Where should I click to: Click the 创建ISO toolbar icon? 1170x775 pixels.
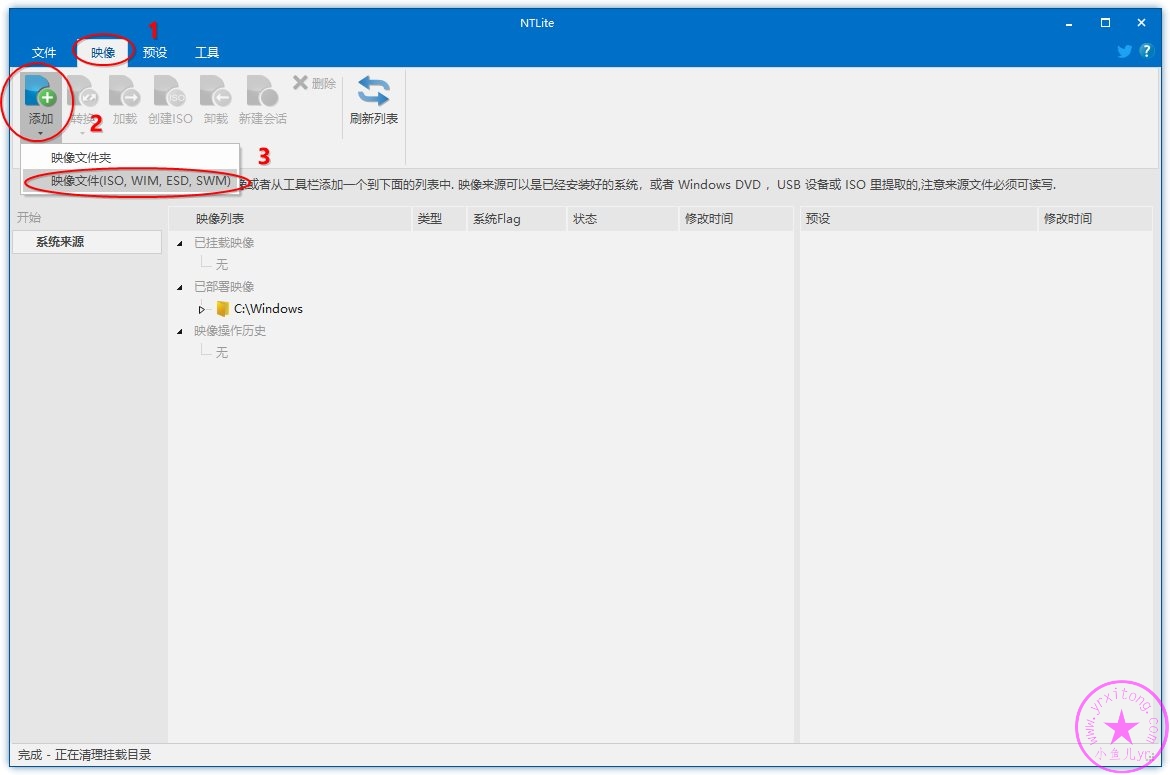(170, 91)
